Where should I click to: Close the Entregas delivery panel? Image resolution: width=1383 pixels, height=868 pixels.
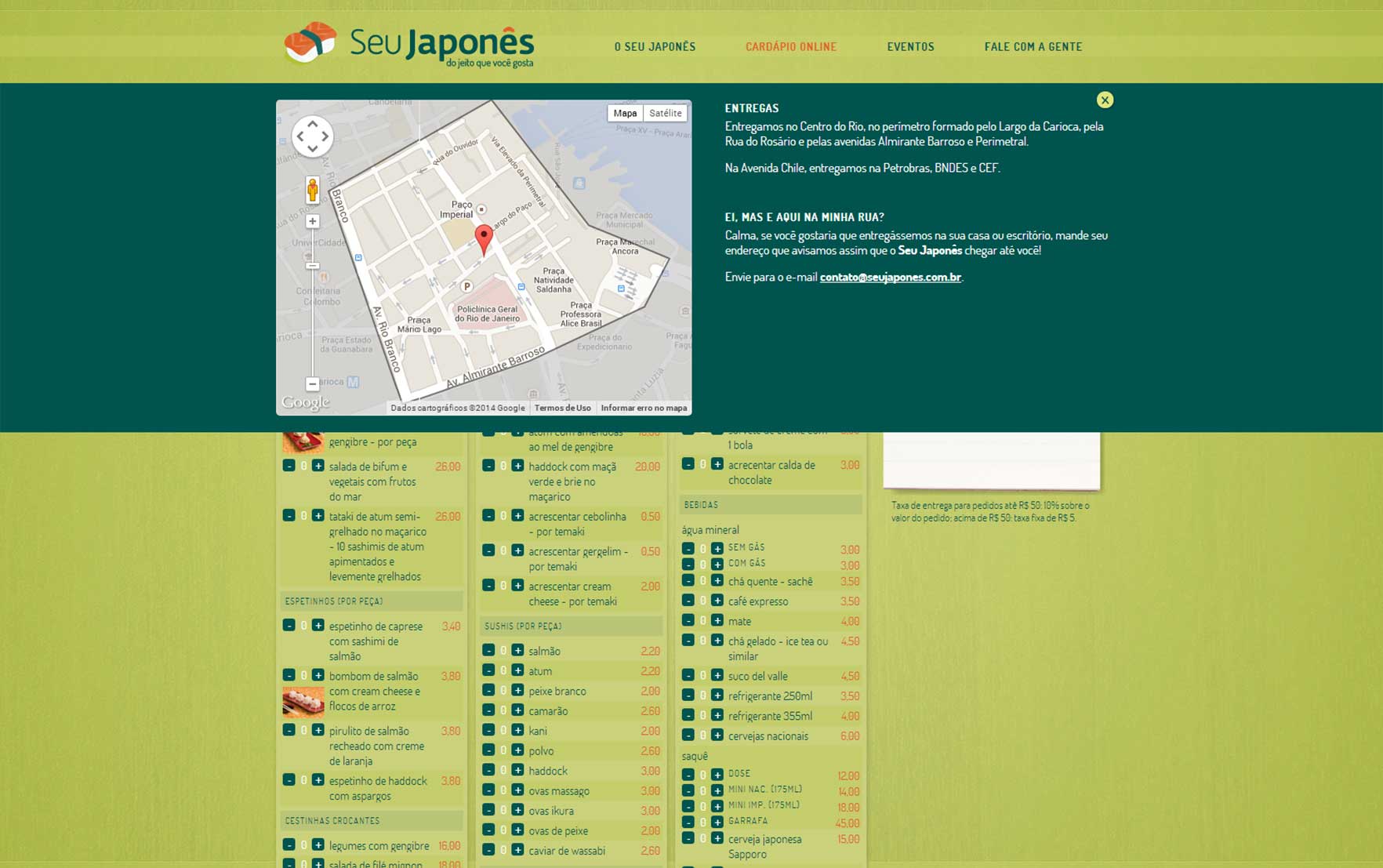pyautogui.click(x=1105, y=100)
